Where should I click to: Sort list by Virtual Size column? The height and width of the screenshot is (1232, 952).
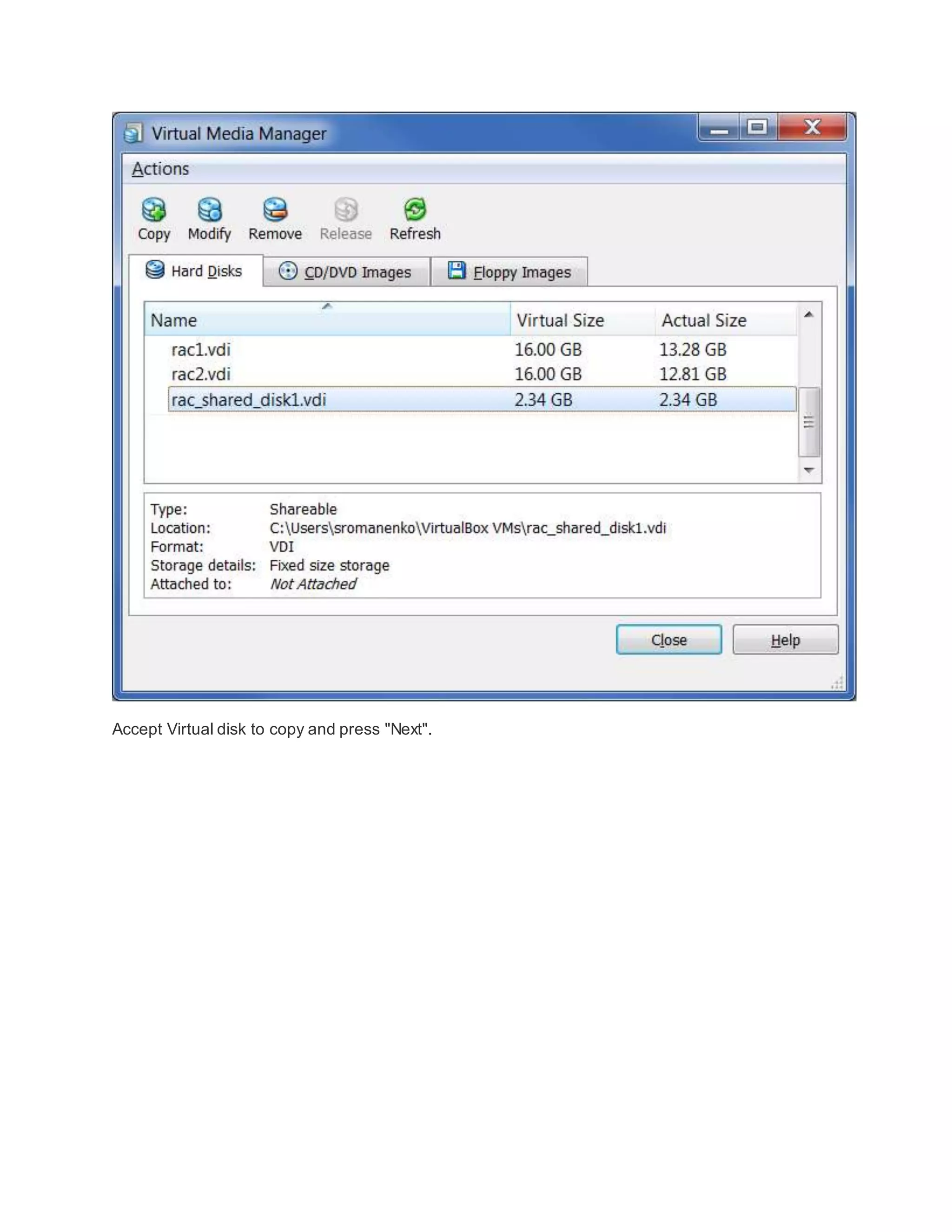coord(582,320)
